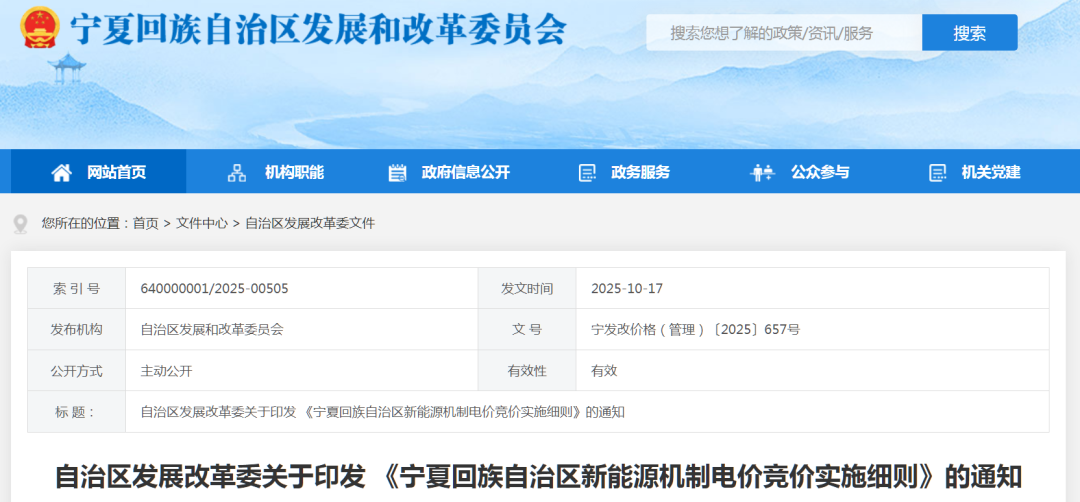Open the 网站首页 navigation tab
The width and height of the screenshot is (1080, 502).
pyautogui.click(x=116, y=172)
